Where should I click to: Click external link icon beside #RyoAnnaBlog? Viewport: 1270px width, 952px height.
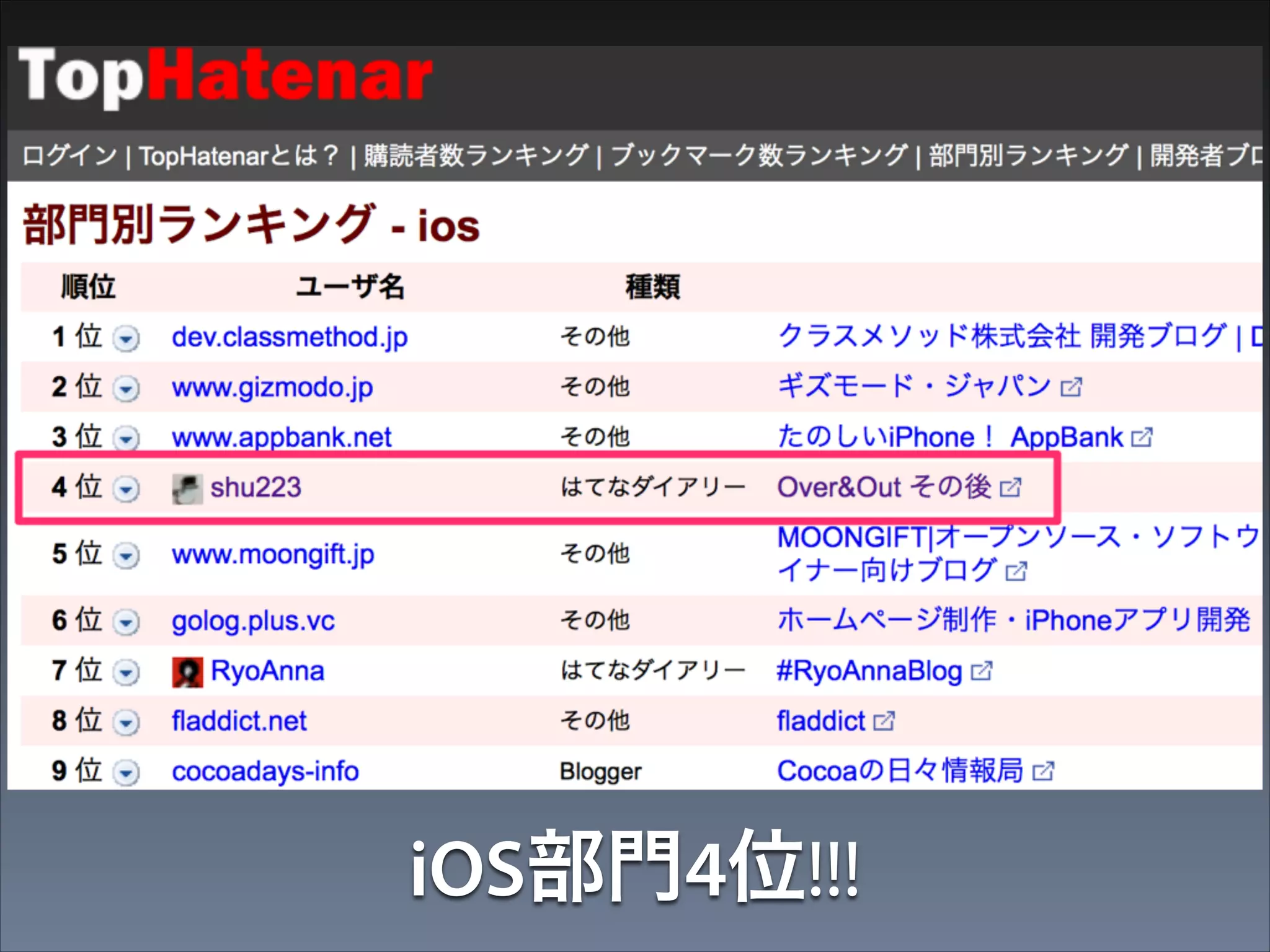coord(981,671)
